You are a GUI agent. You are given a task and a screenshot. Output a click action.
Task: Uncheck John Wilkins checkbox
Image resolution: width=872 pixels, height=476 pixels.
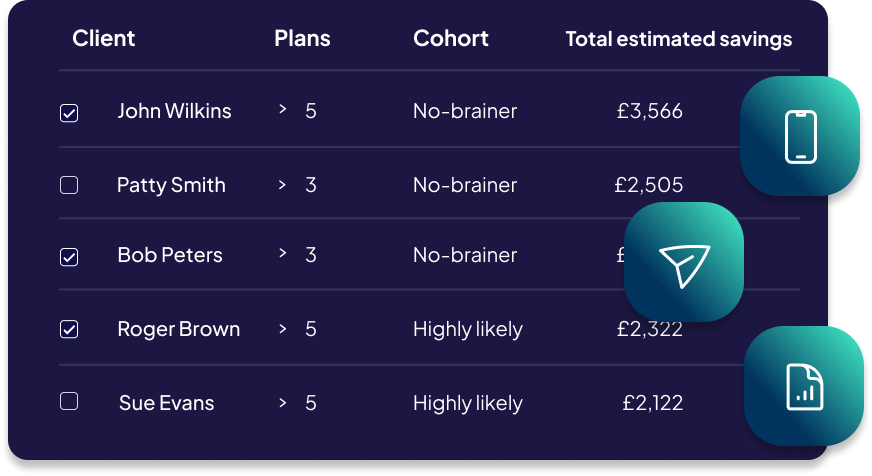pyautogui.click(x=69, y=113)
